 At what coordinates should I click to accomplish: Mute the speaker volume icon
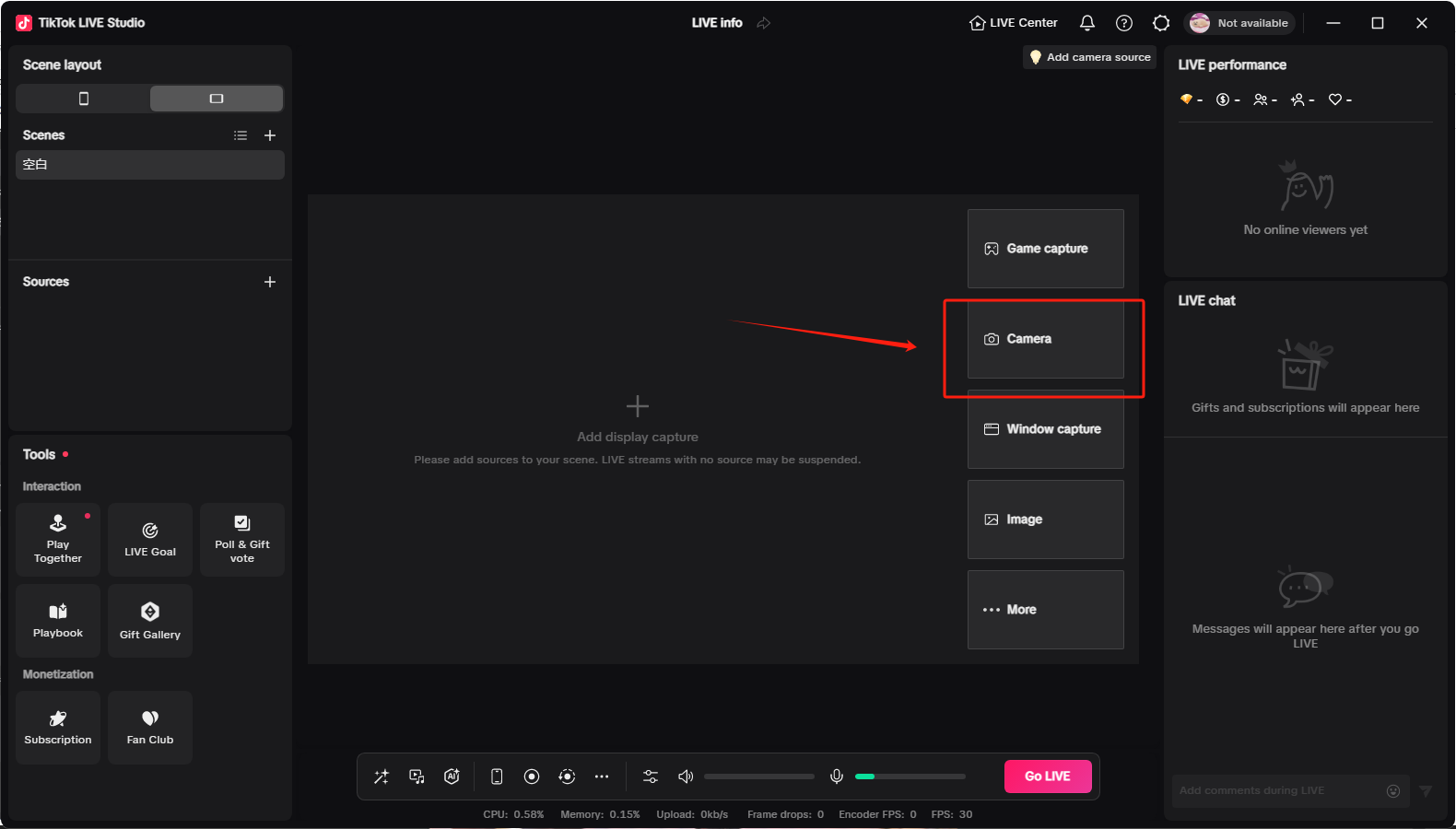point(686,776)
